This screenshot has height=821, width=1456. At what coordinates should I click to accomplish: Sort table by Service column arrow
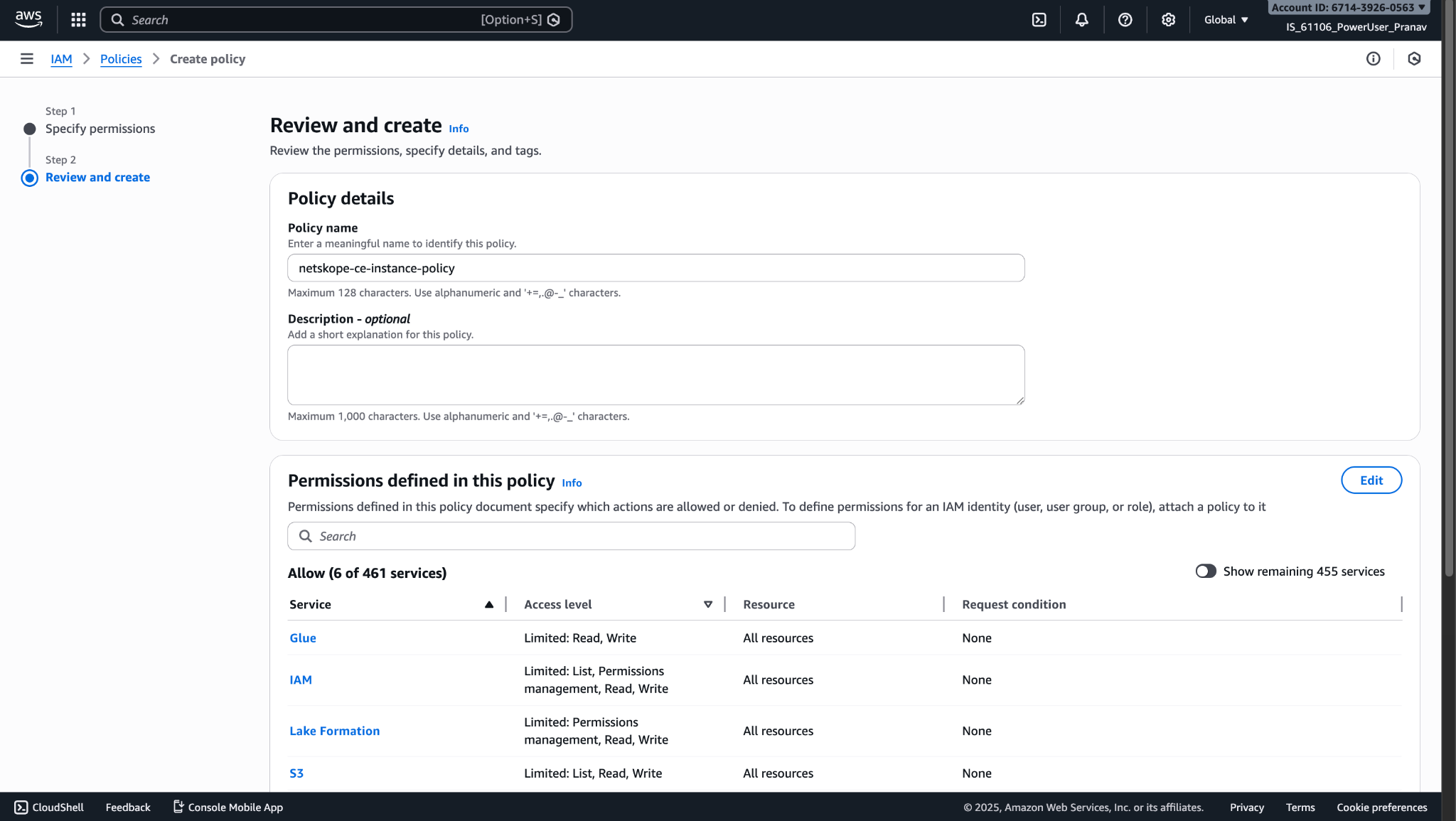489,604
